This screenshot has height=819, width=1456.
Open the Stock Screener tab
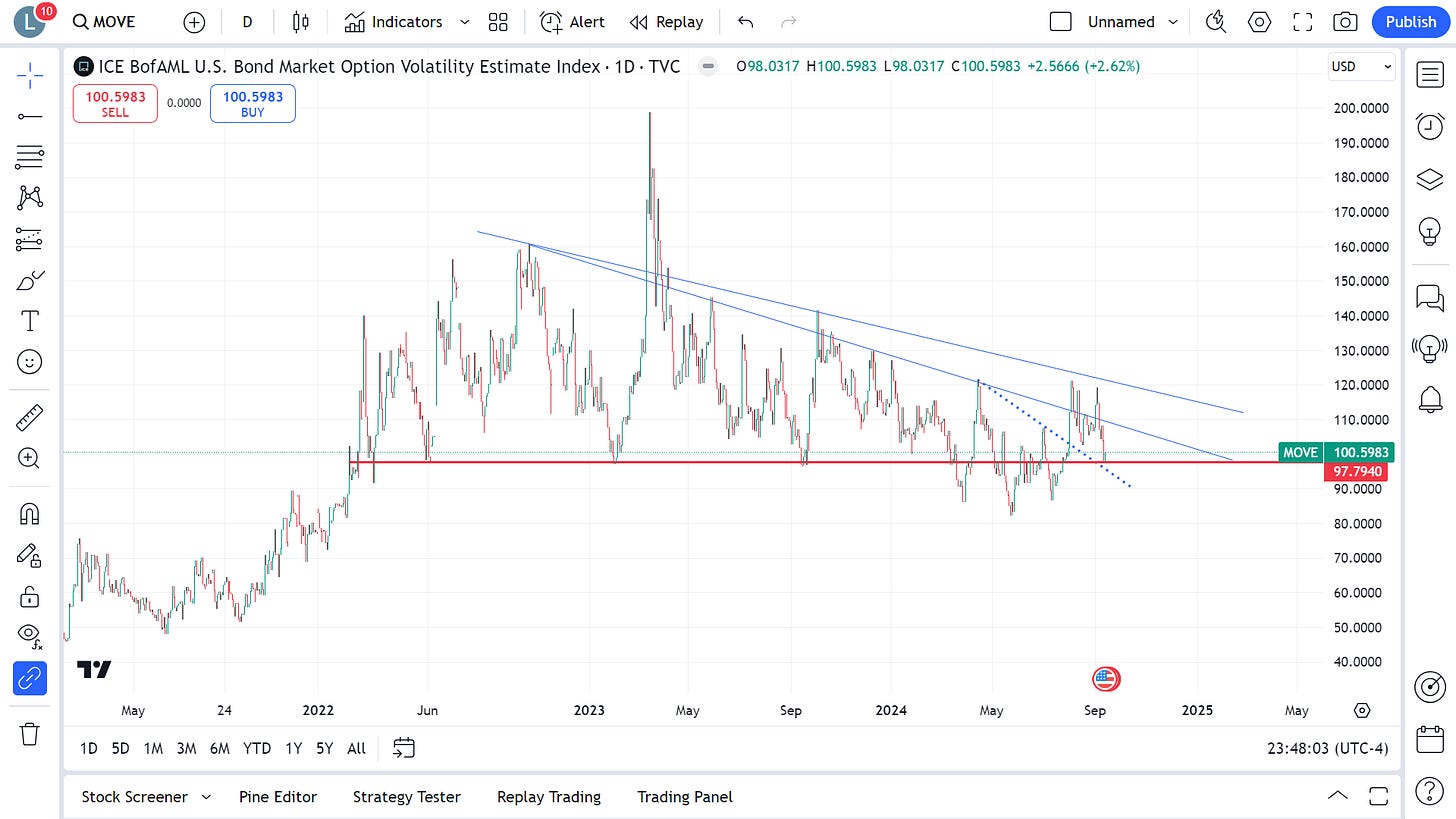[135, 797]
